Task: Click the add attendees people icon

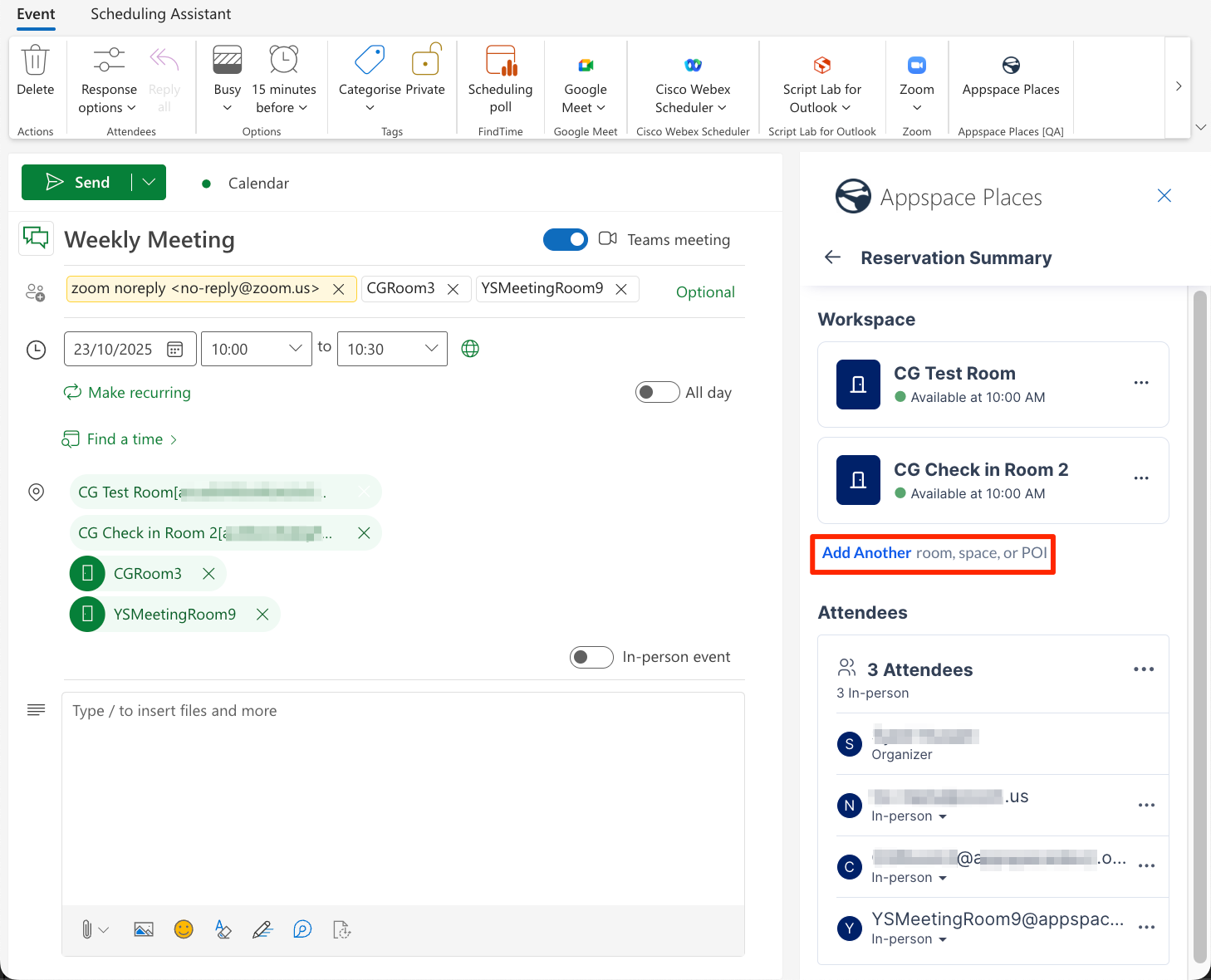Action: (36, 292)
